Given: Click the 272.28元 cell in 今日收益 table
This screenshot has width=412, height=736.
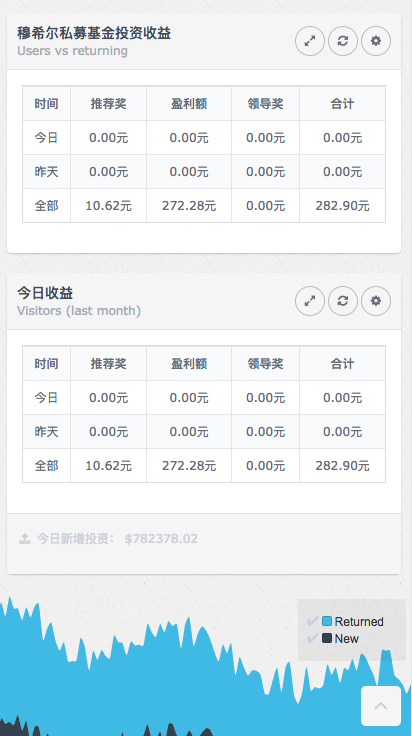Looking at the screenshot, I should pyautogui.click(x=189, y=466).
